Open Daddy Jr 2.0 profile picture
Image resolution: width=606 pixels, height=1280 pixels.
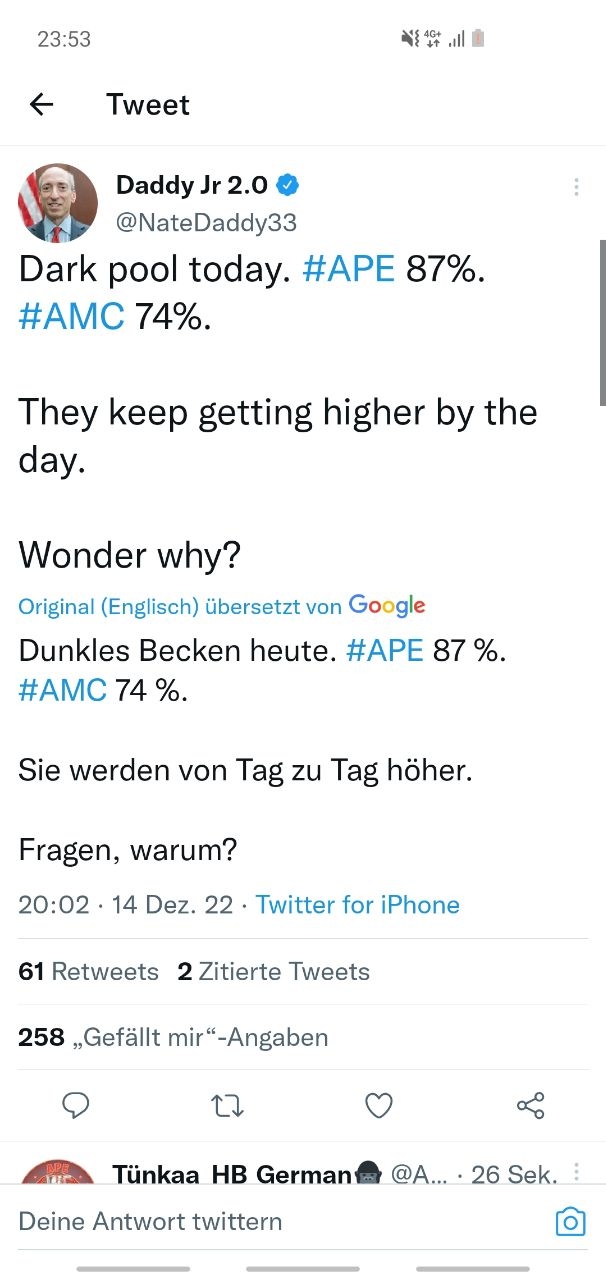click(58, 203)
